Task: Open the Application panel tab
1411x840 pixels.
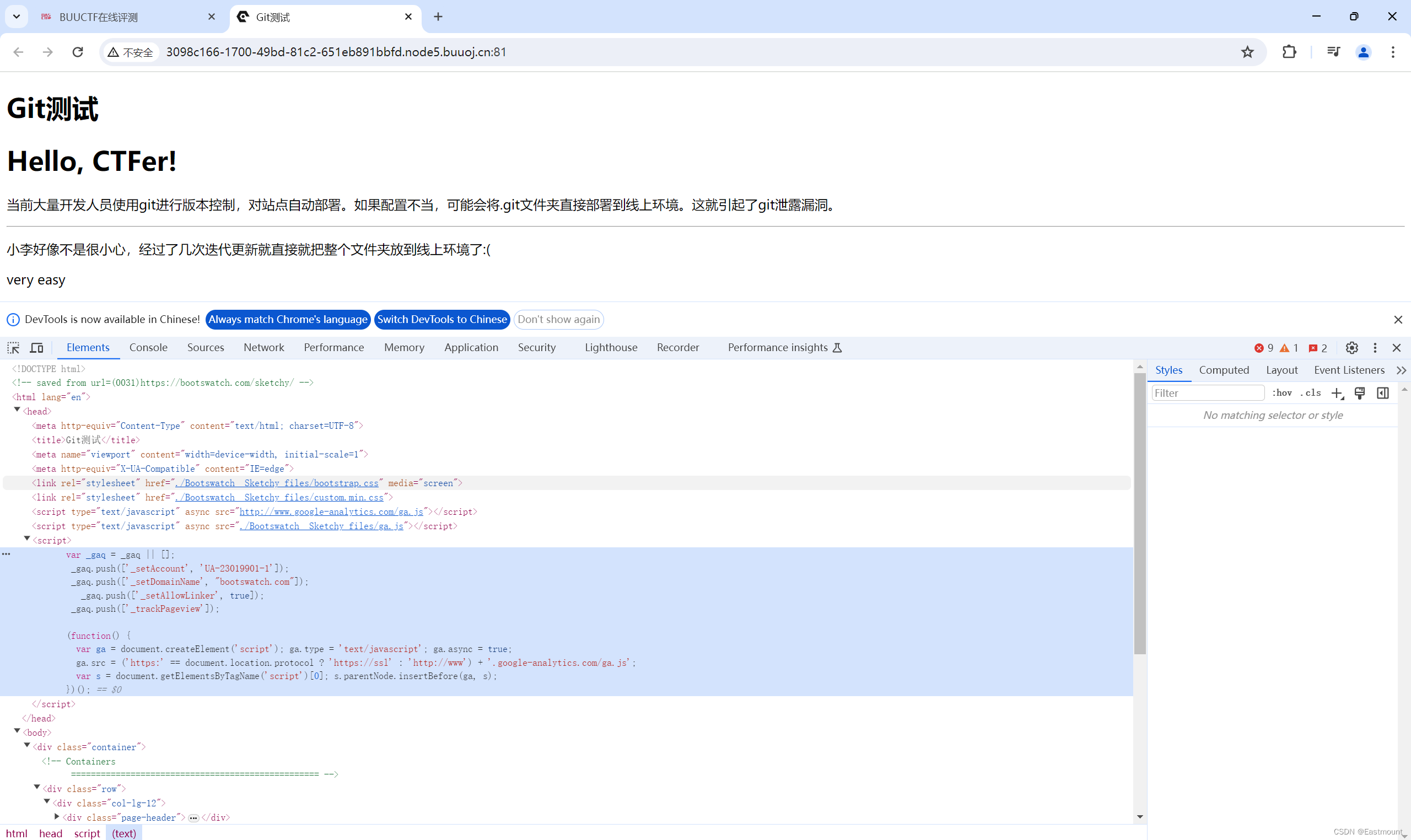Action: pos(471,348)
